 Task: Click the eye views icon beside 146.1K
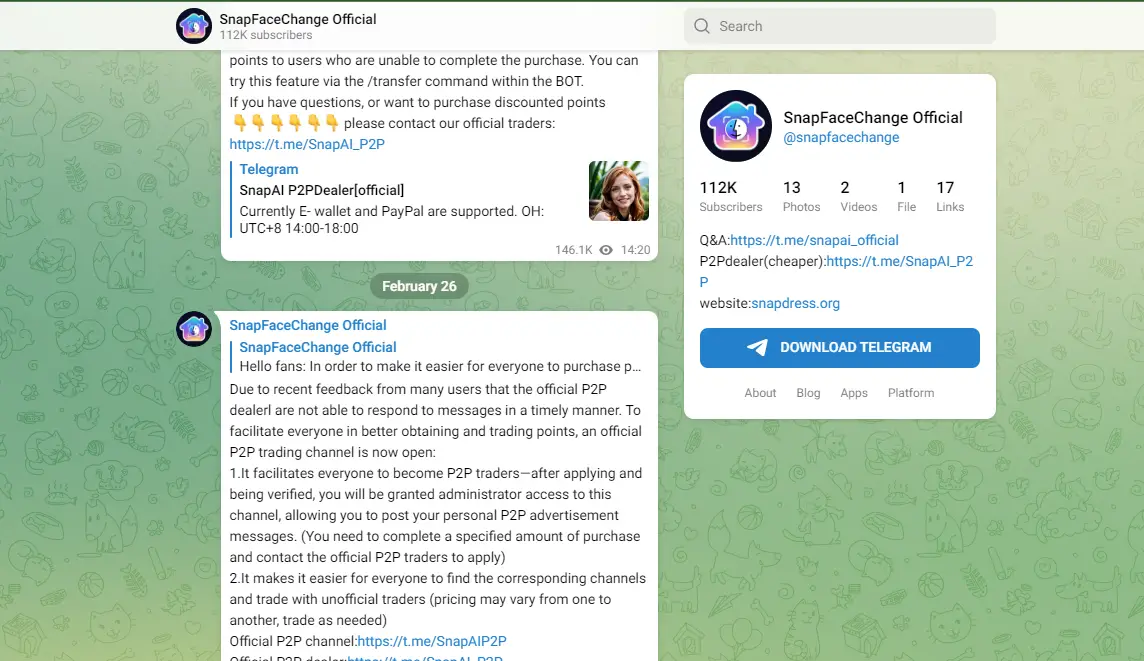(606, 250)
